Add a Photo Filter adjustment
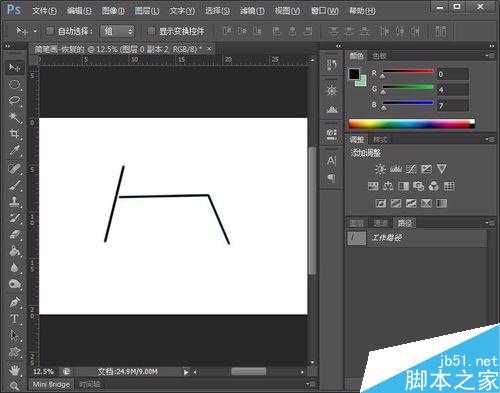 click(x=418, y=186)
